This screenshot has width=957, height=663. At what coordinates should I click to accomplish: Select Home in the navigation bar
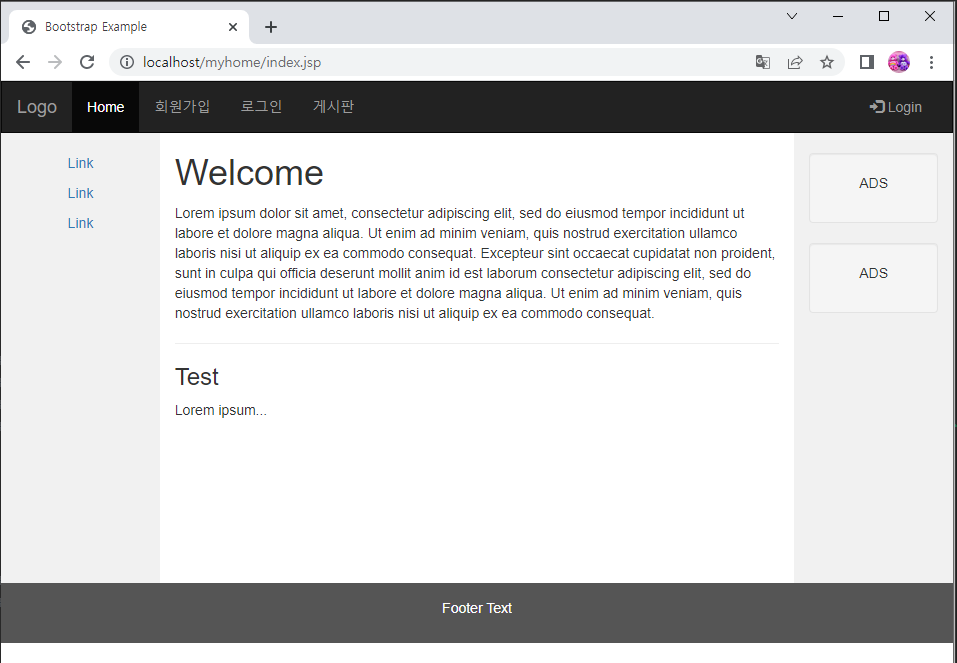106,107
